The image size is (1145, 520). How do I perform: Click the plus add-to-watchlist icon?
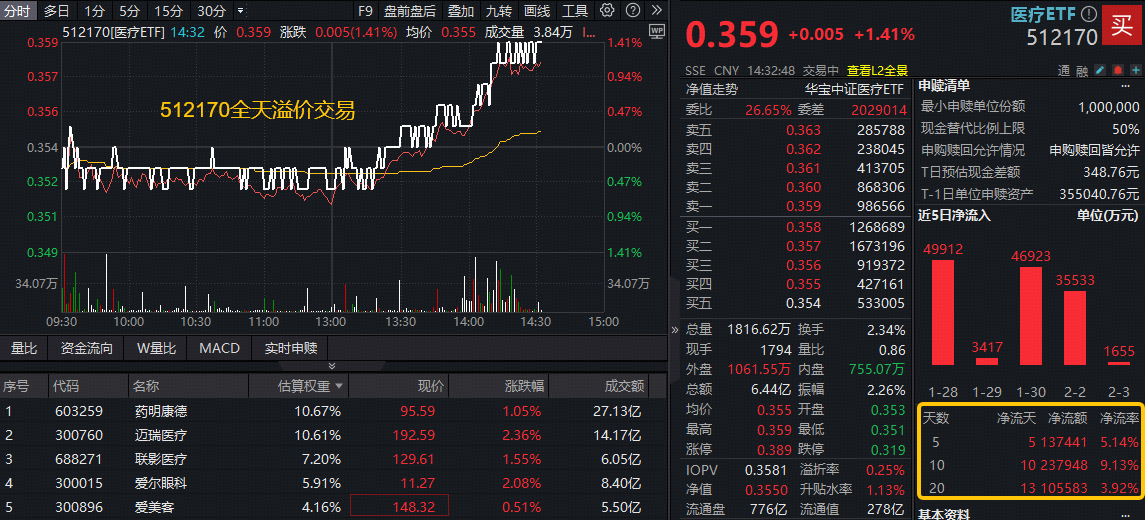(1134, 71)
